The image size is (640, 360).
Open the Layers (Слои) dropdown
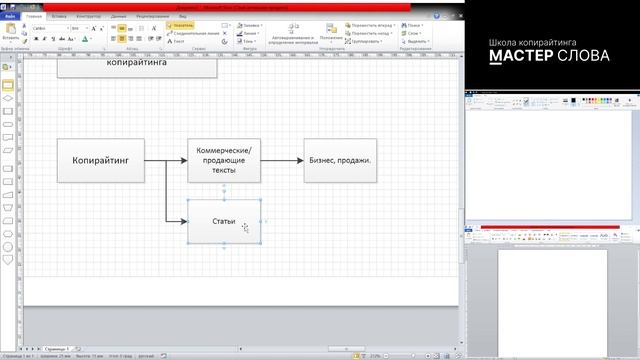tap(411, 33)
